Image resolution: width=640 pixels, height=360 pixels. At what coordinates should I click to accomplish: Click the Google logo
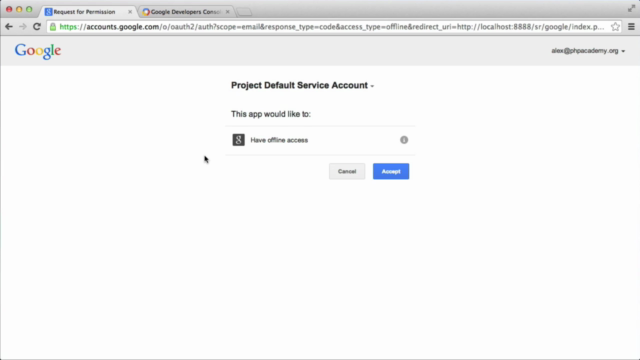pyautogui.click(x=38, y=51)
